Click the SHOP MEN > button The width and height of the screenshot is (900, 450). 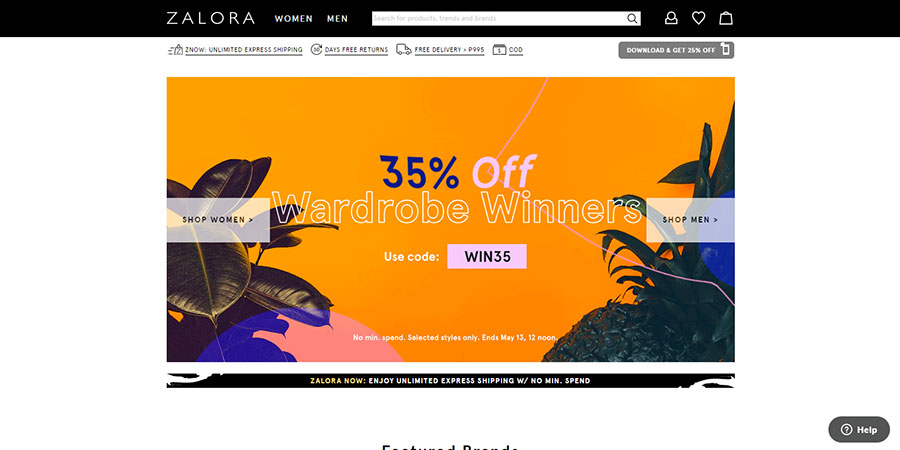[690, 220]
